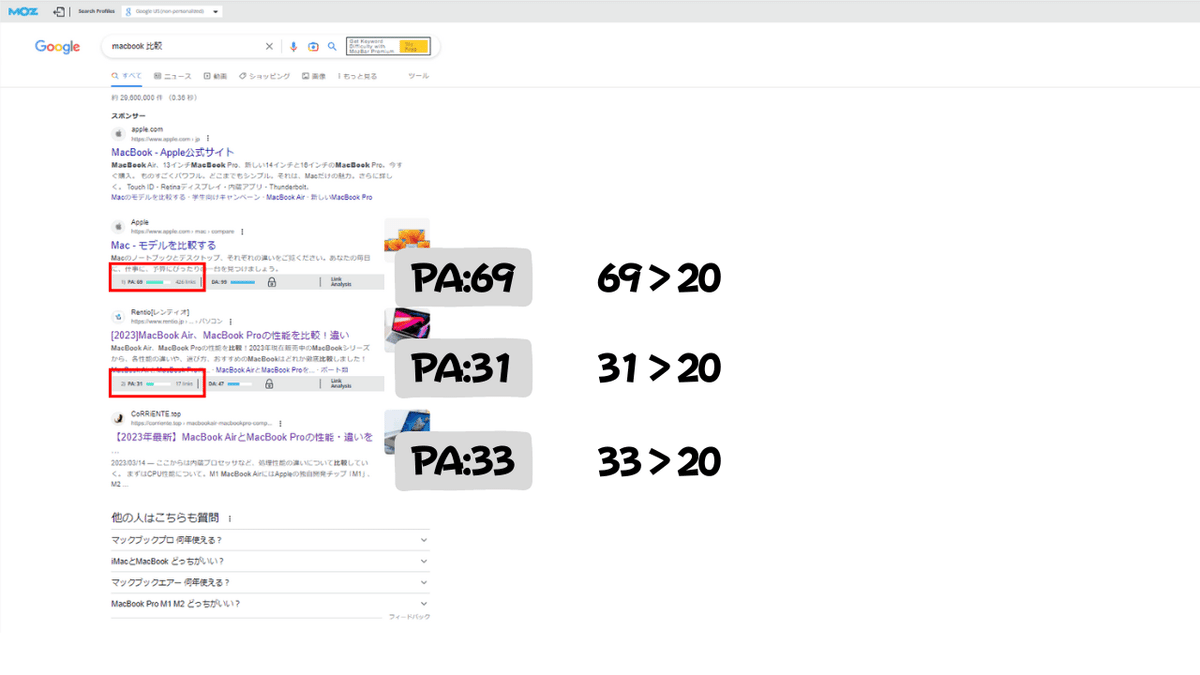Click the Rentio favicon
The height and width of the screenshot is (675, 1200).
point(118,316)
